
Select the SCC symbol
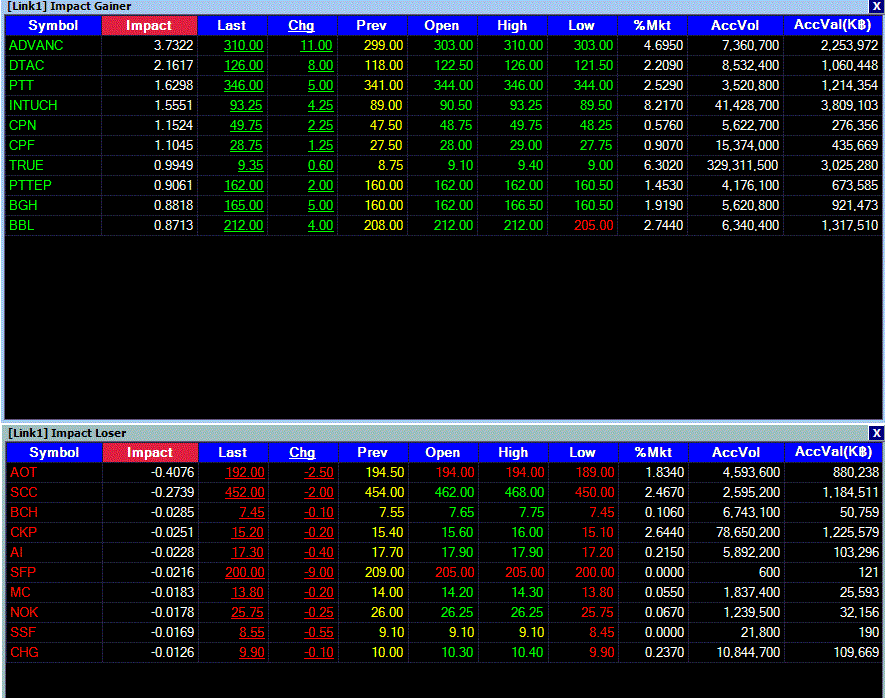(x=24, y=493)
